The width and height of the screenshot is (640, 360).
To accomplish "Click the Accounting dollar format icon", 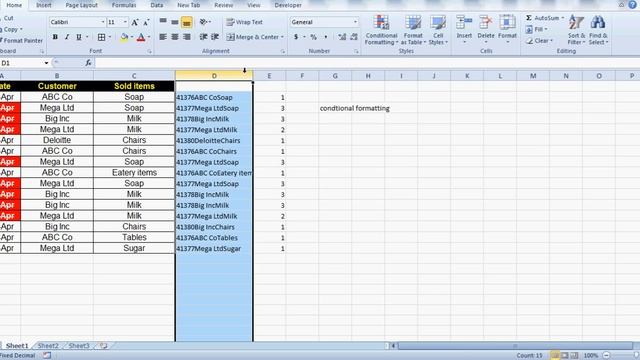I will [x=296, y=37].
